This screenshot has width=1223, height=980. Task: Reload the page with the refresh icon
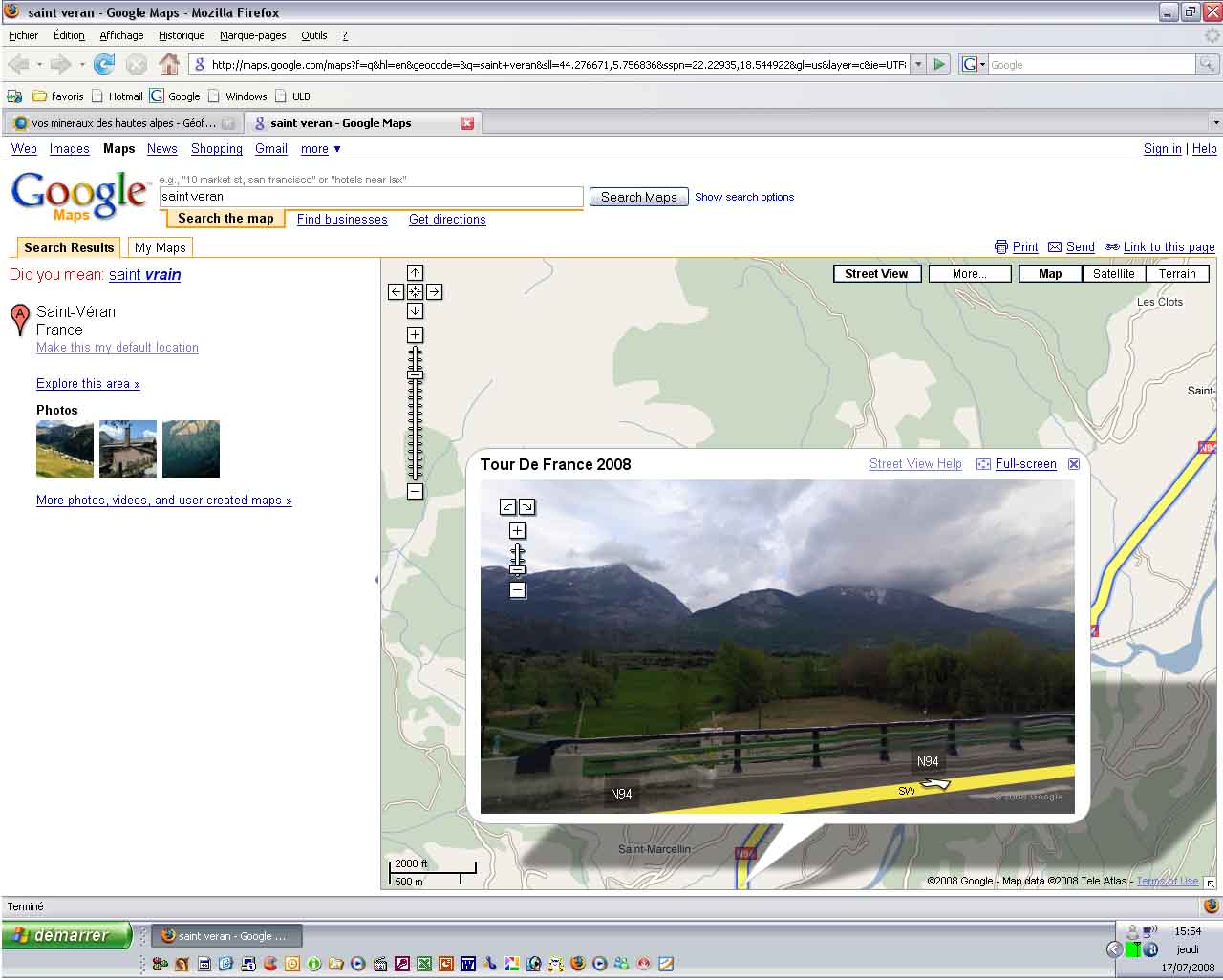coord(104,64)
